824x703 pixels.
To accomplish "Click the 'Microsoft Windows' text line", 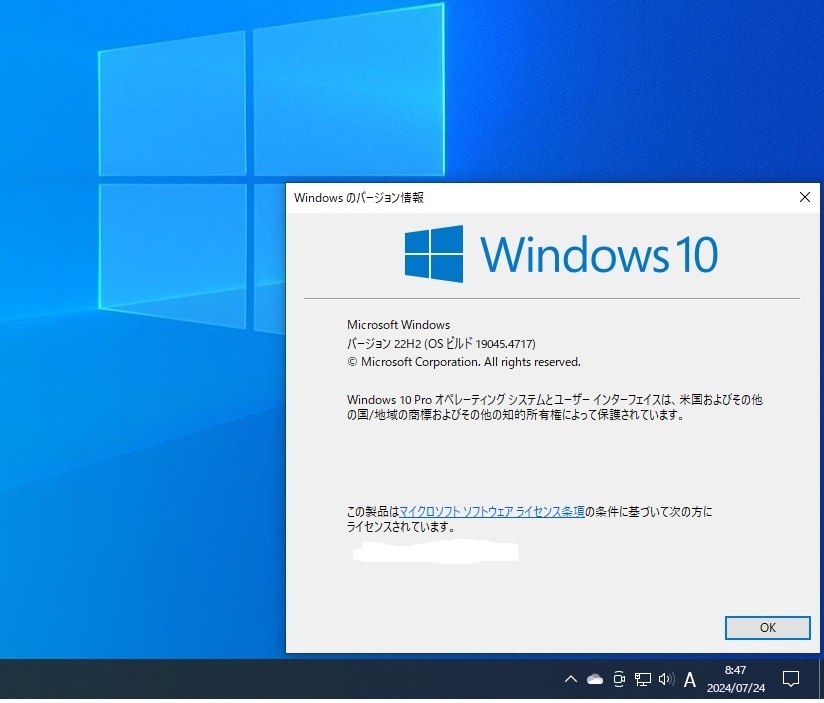I will (x=398, y=325).
